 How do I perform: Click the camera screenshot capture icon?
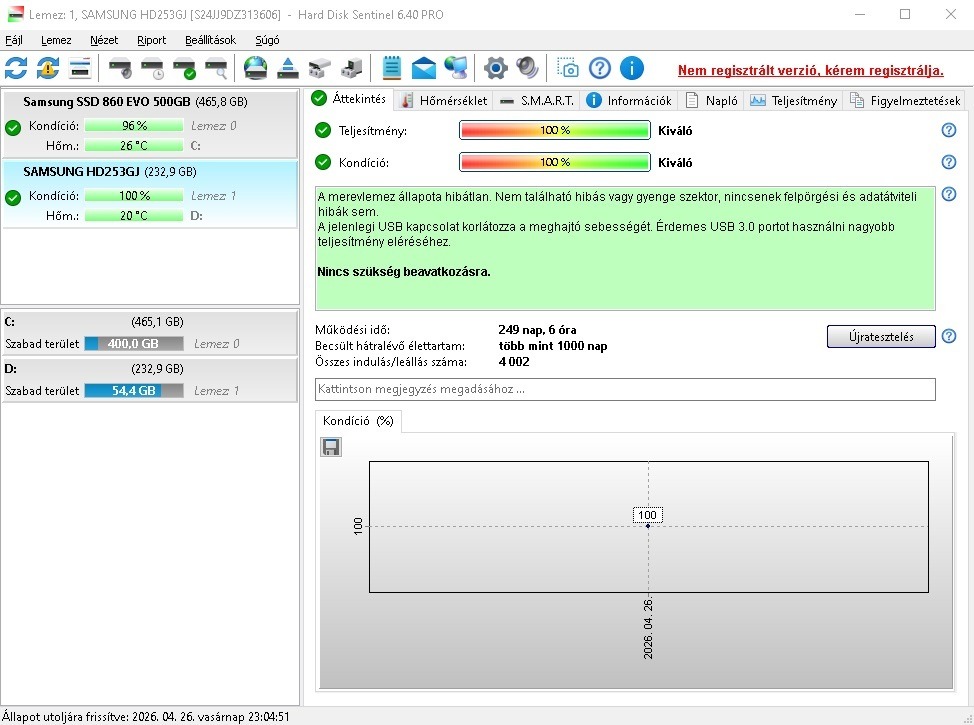pyautogui.click(x=568, y=68)
